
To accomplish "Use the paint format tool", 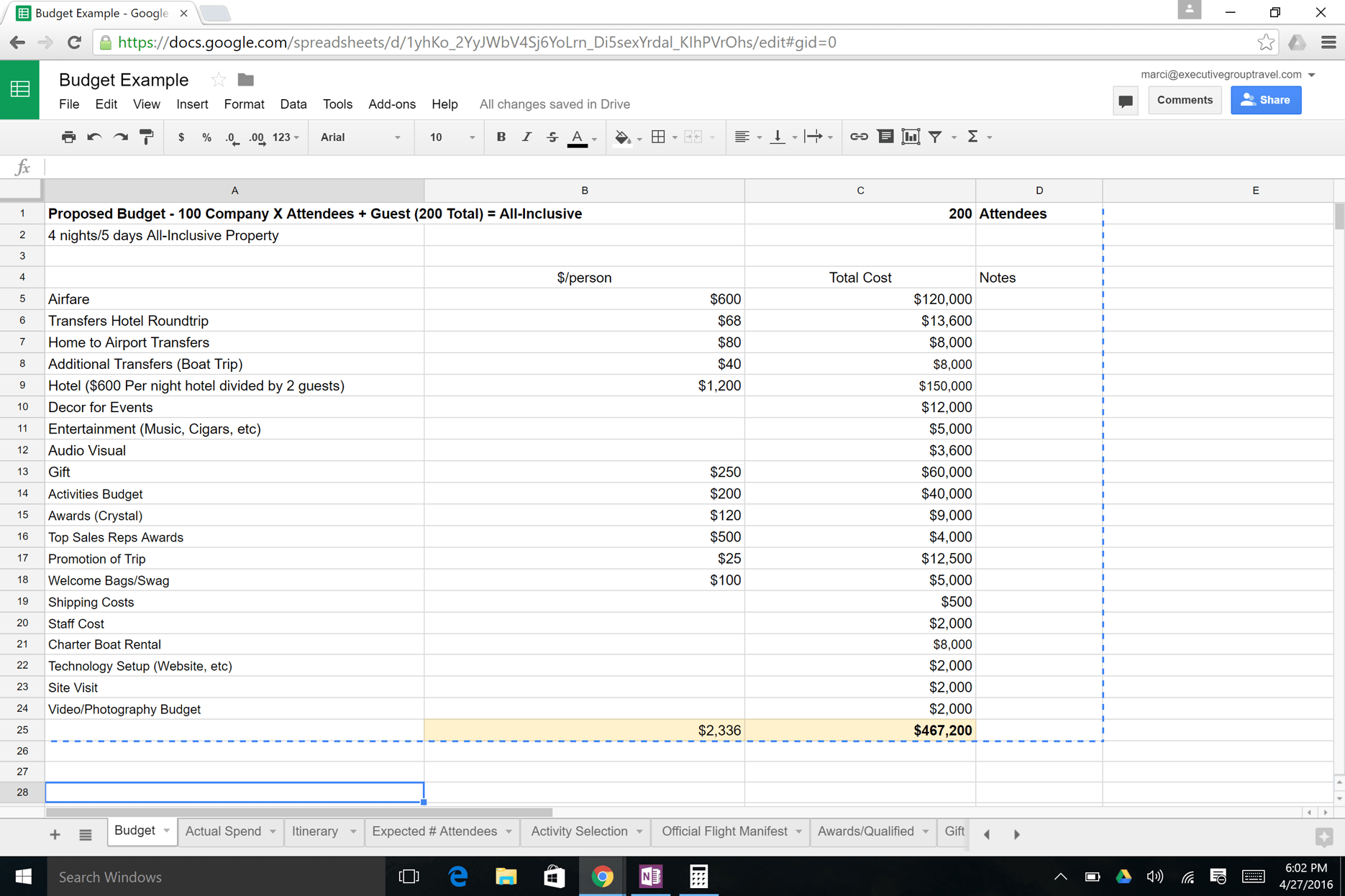I will [147, 137].
